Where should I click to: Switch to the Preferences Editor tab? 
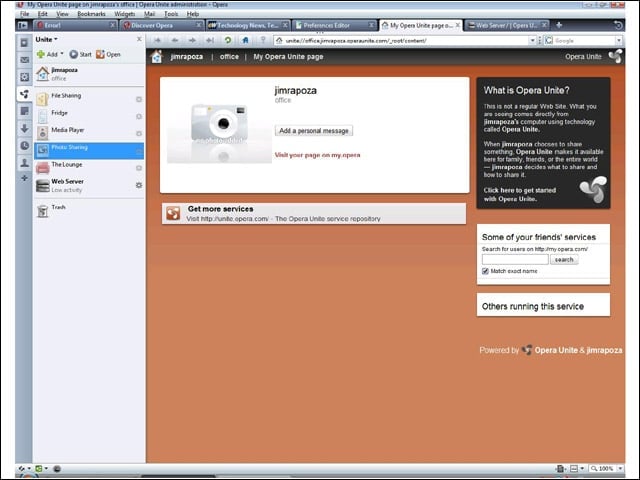[335, 25]
